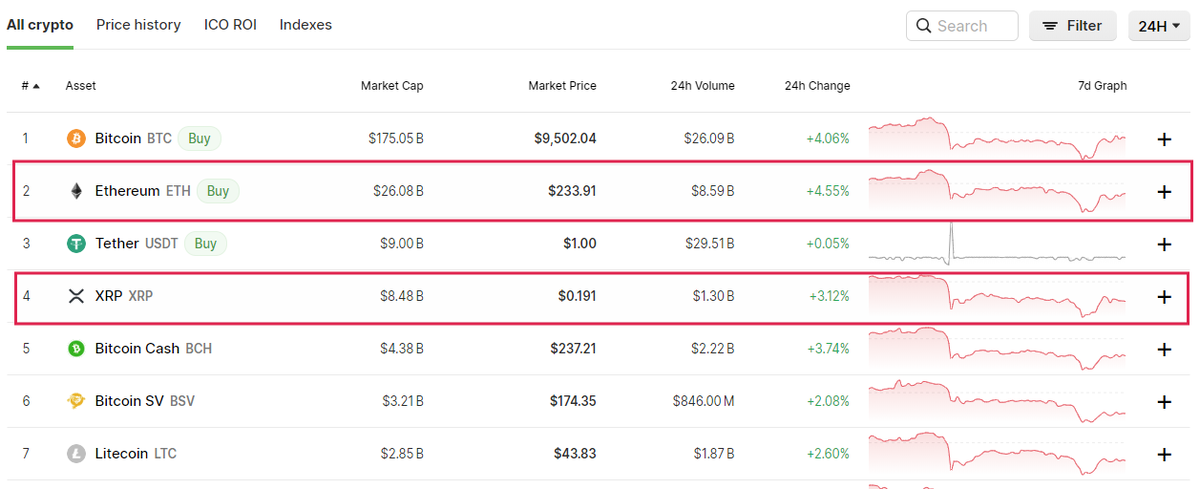
Task: Add Tether using its plus icon
Action: [x=1164, y=244]
